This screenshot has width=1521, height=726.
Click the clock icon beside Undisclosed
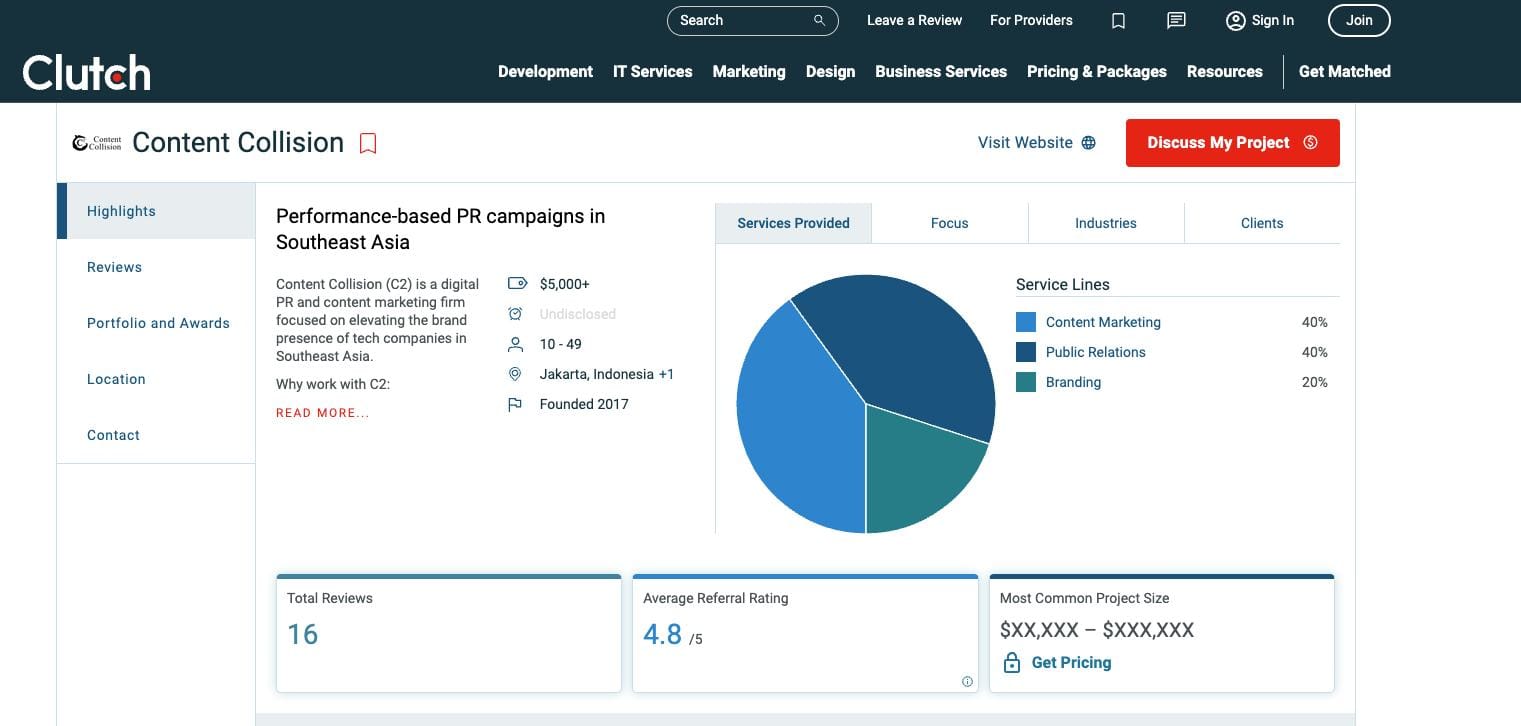pyautogui.click(x=515, y=314)
